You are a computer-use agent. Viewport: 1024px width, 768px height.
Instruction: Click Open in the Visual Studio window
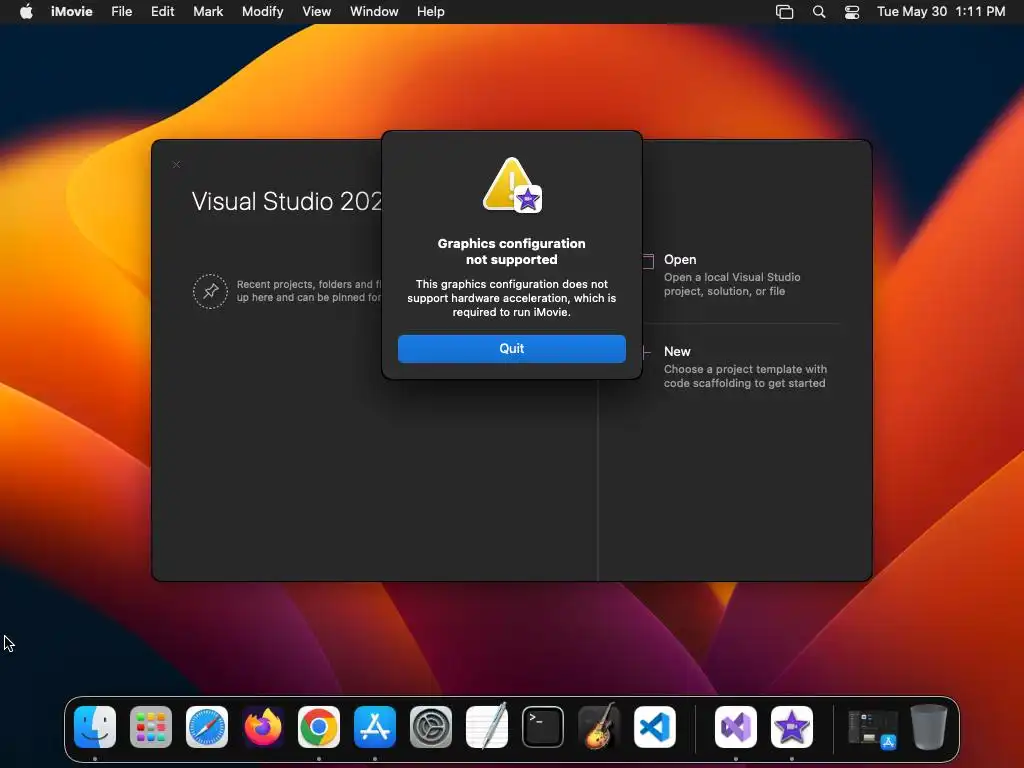(680, 259)
